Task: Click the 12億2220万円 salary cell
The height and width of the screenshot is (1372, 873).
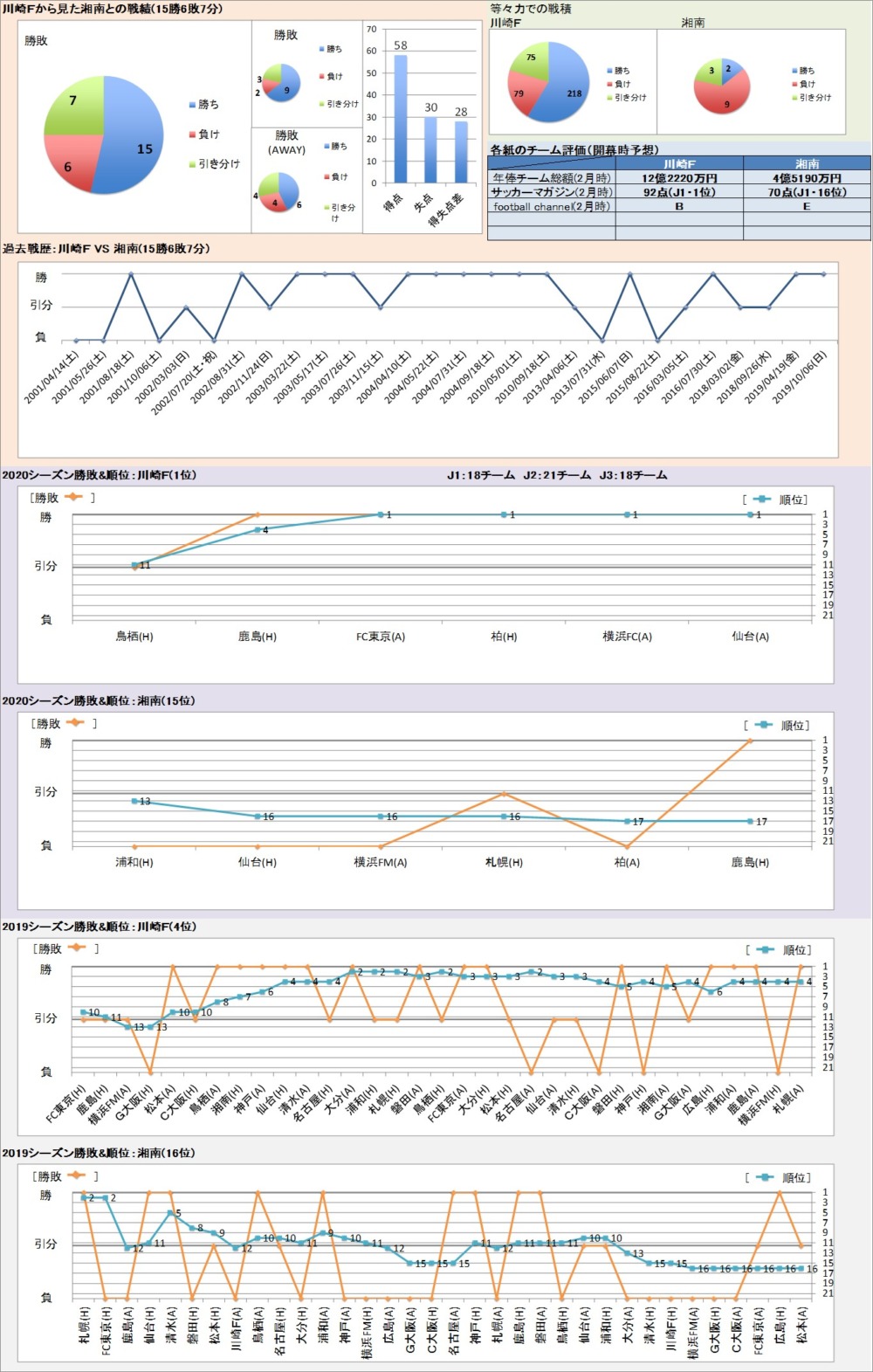Action: click(679, 178)
